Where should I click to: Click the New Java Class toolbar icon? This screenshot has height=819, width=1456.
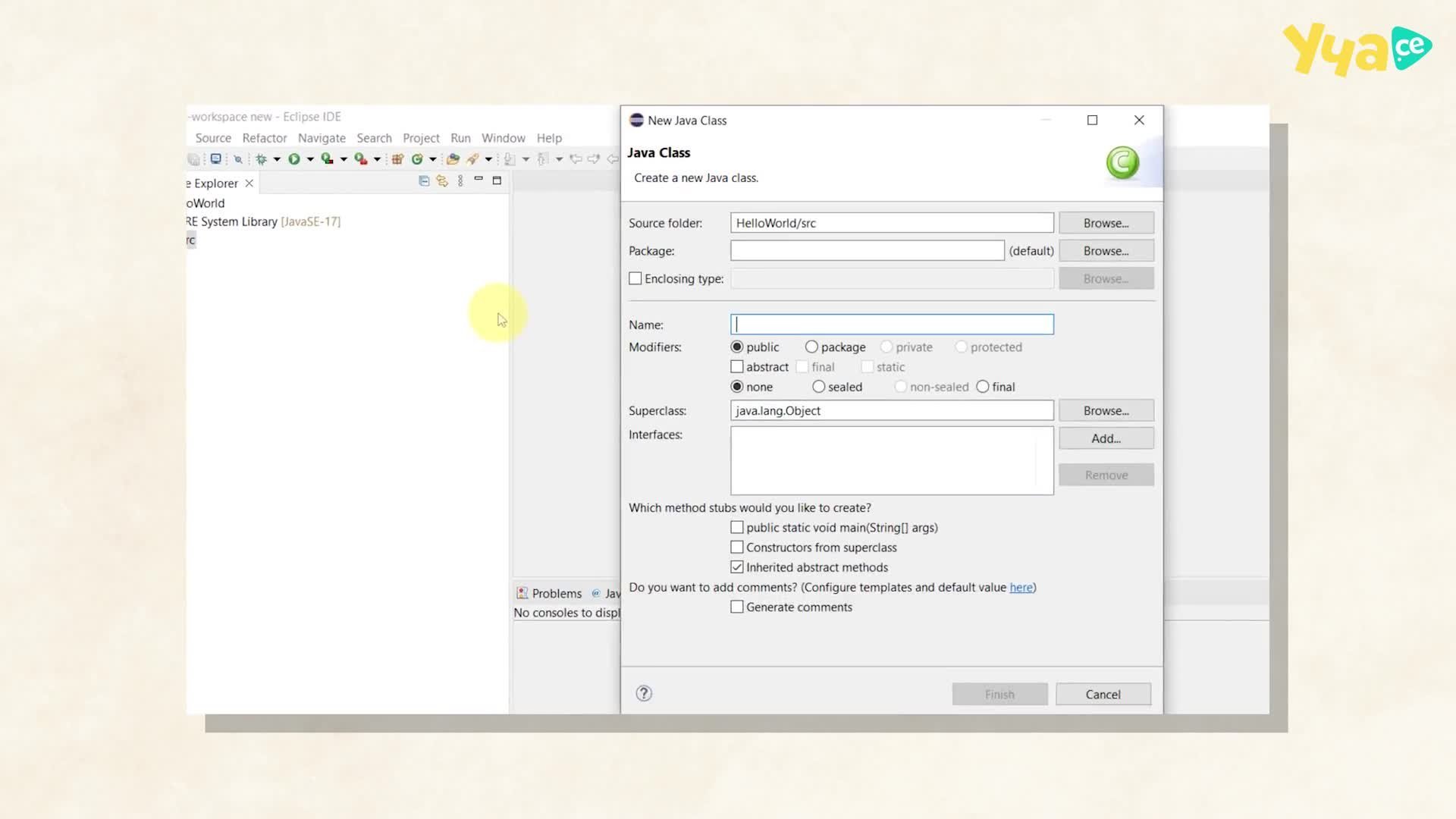coord(417,158)
